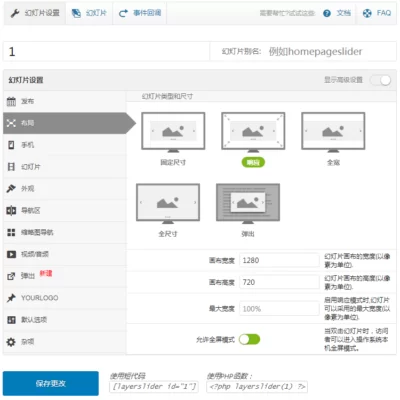Open 外观 appearance settings brush icon

[11, 188]
